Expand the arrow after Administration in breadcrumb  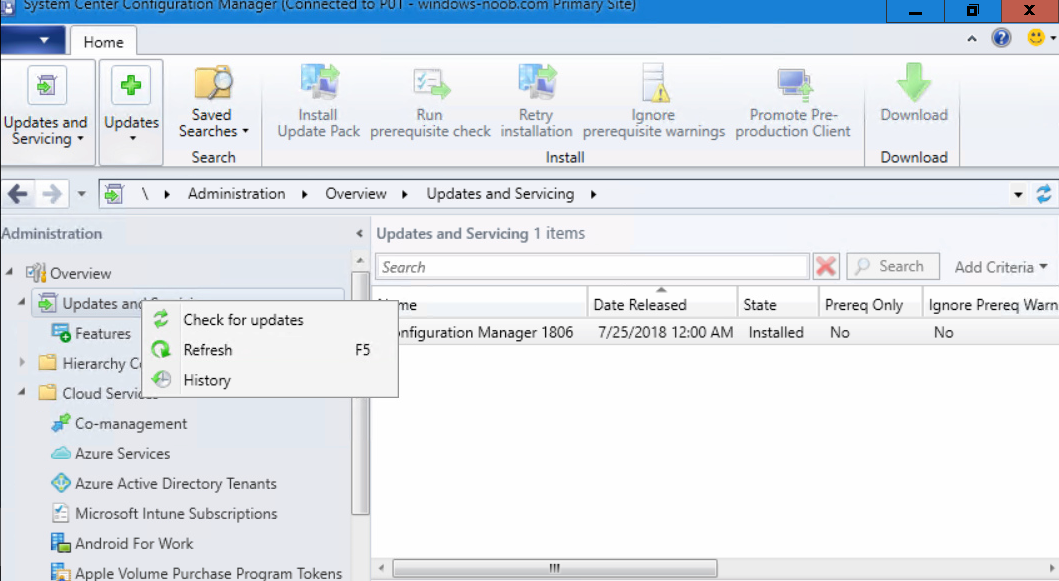[x=305, y=195]
